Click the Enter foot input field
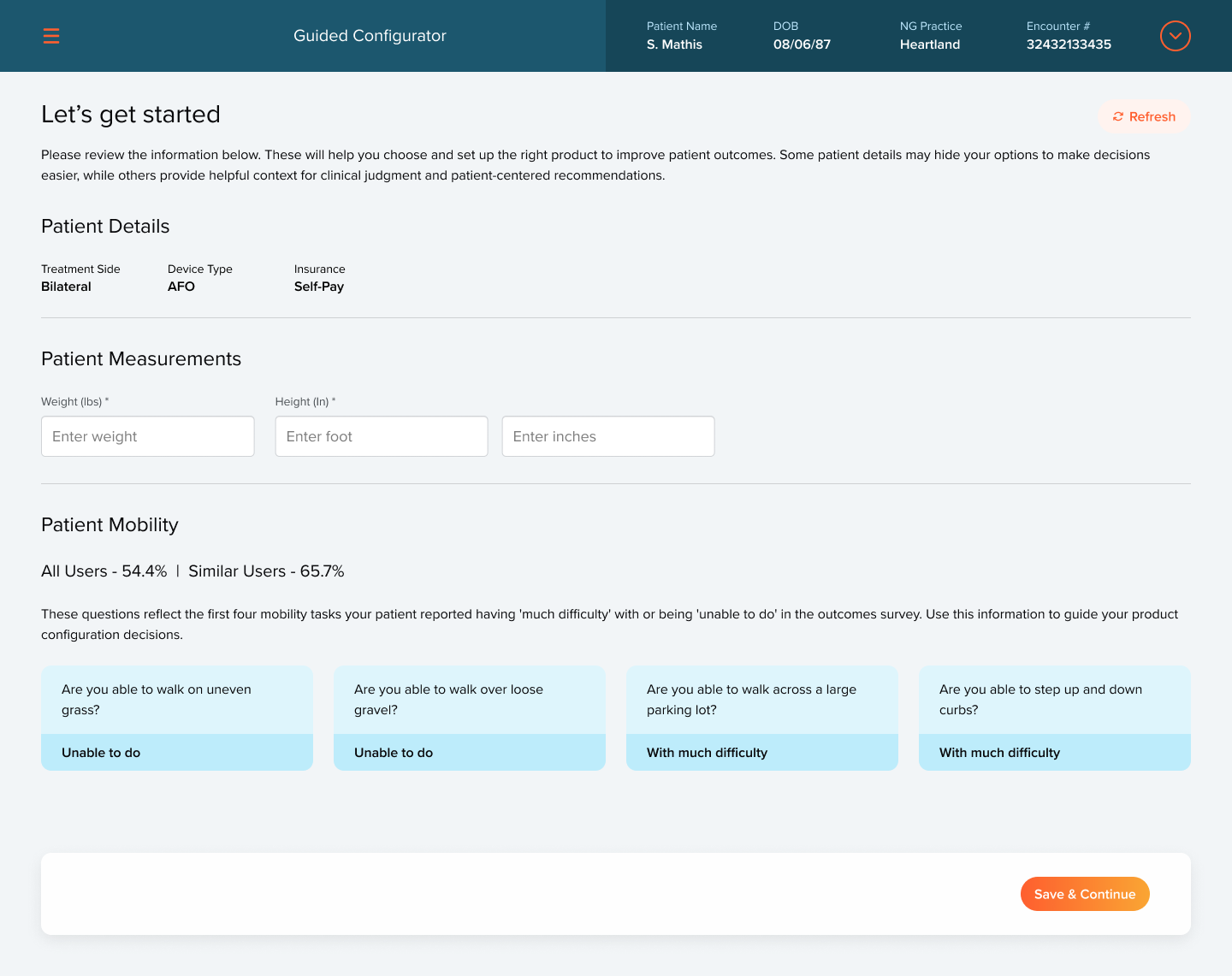1232x976 pixels. point(382,436)
